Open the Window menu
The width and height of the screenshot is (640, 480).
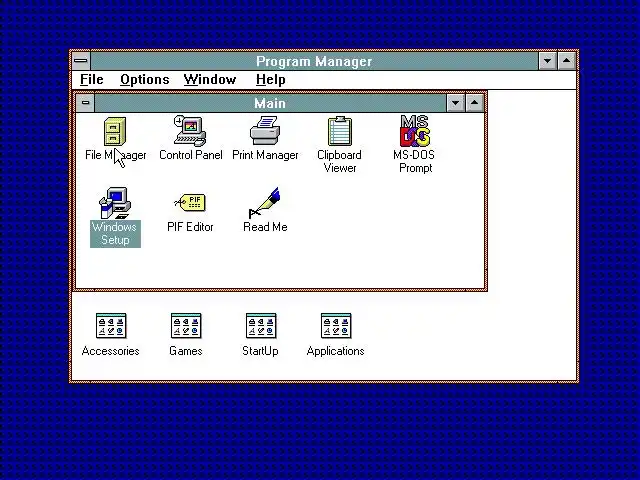210,80
